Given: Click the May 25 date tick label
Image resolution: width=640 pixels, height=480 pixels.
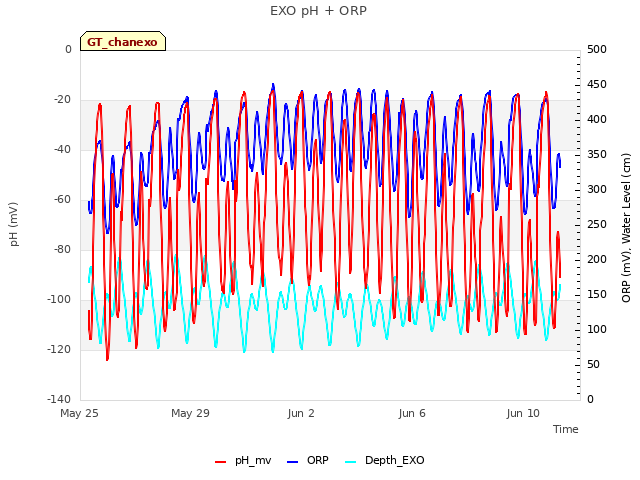Looking at the screenshot, I should point(79,413).
